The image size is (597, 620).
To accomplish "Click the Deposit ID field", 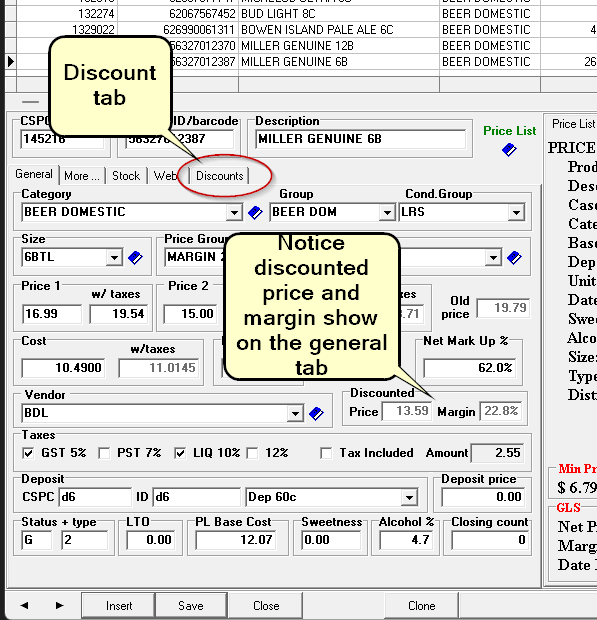I will coord(196,497).
